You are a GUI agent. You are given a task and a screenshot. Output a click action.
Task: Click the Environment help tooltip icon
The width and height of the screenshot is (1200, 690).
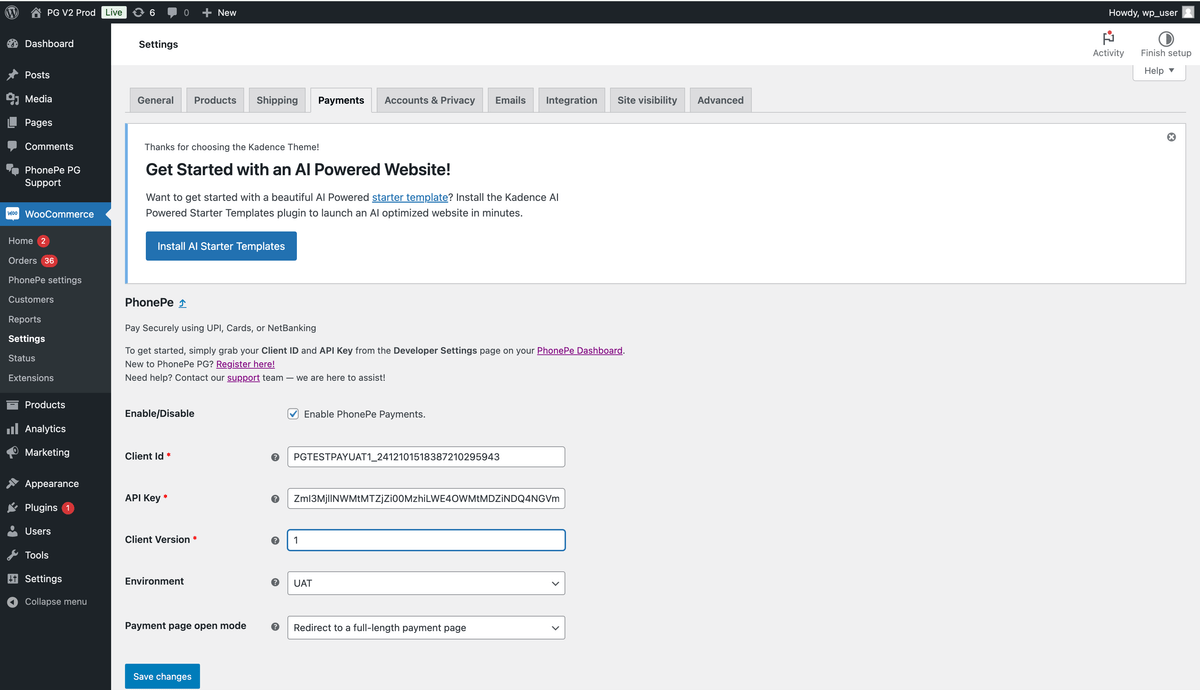[x=275, y=582]
